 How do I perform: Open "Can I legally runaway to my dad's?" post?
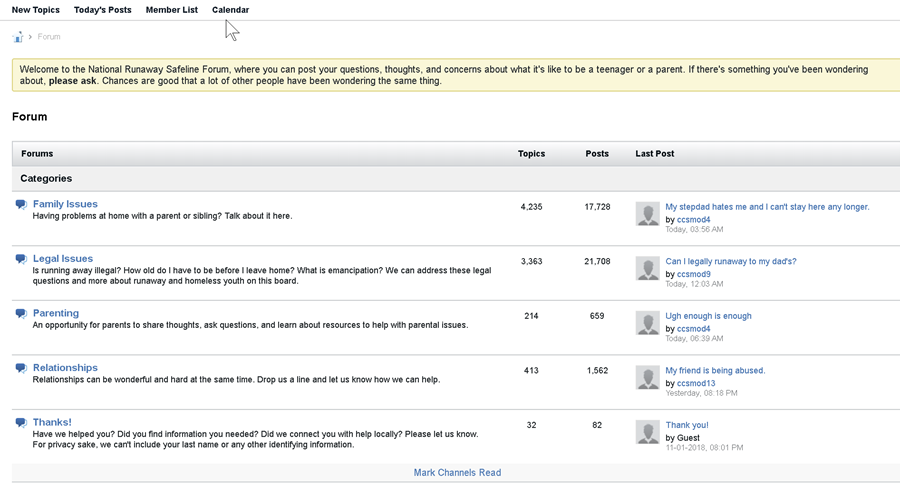pos(731,262)
